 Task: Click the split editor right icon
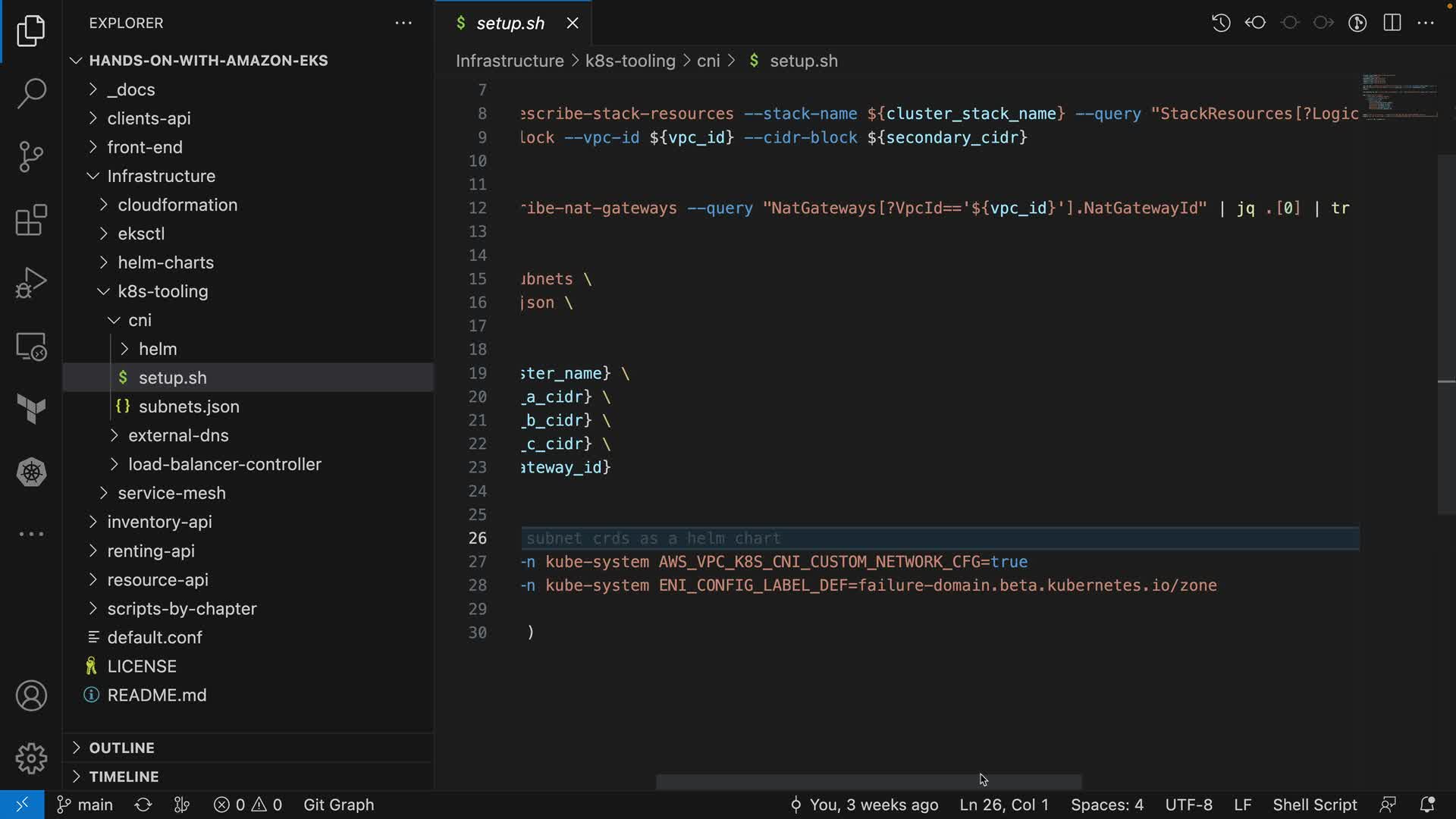pos(1392,23)
